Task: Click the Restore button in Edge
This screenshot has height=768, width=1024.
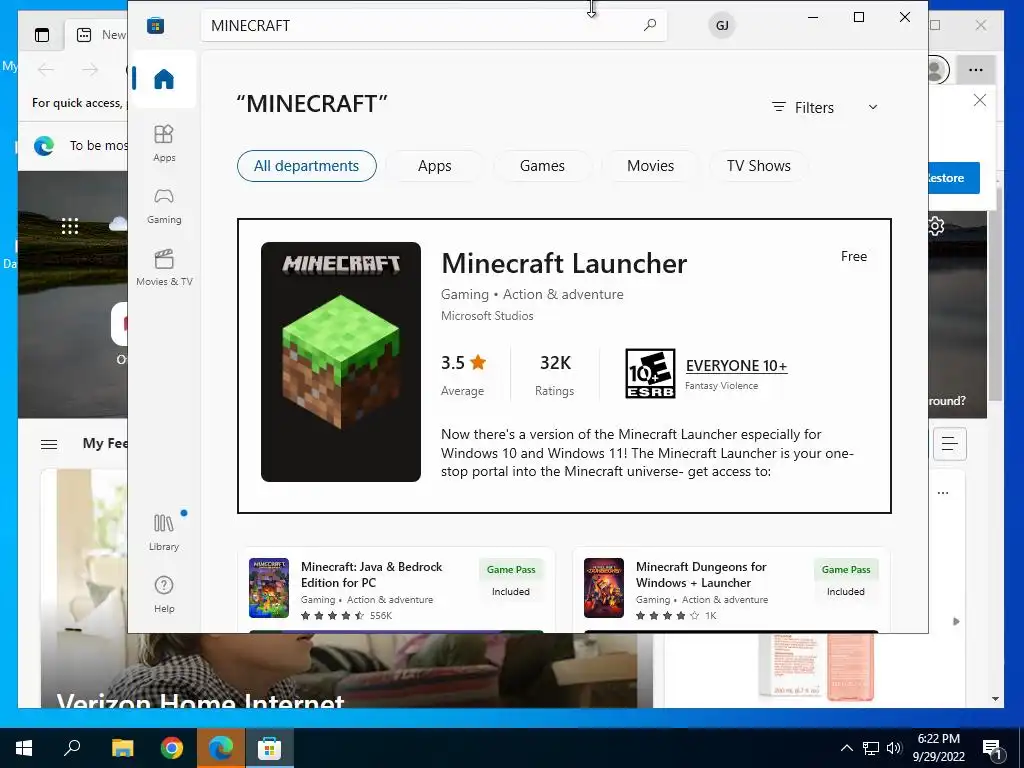Action: tap(953, 178)
